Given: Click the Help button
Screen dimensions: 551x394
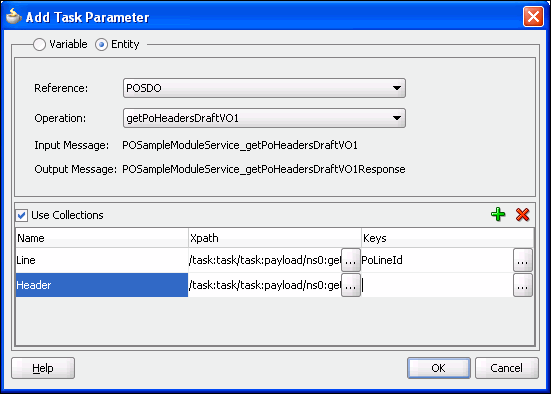Looking at the screenshot, I should (x=43, y=368).
